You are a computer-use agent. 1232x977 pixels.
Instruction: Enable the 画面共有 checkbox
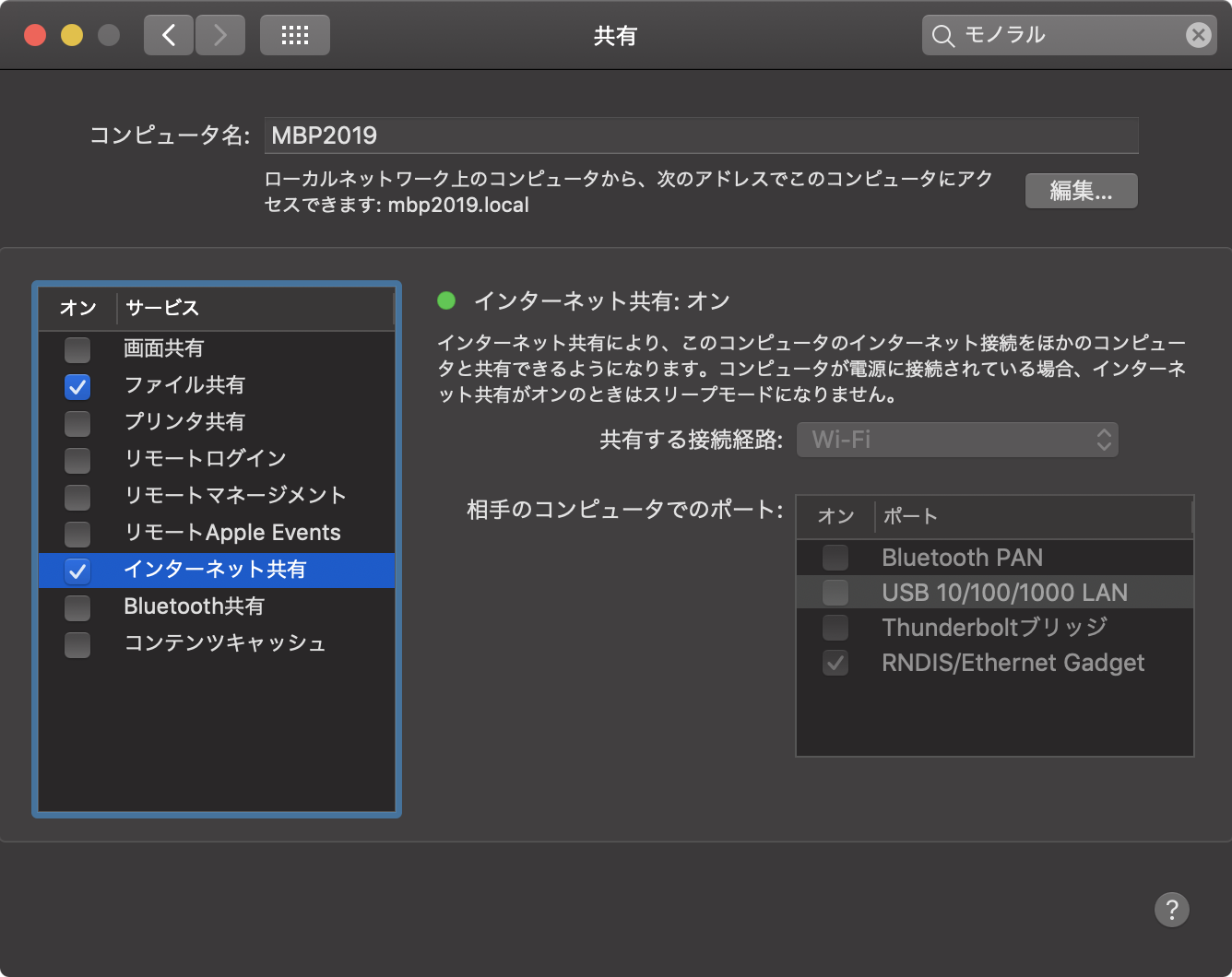click(x=77, y=350)
